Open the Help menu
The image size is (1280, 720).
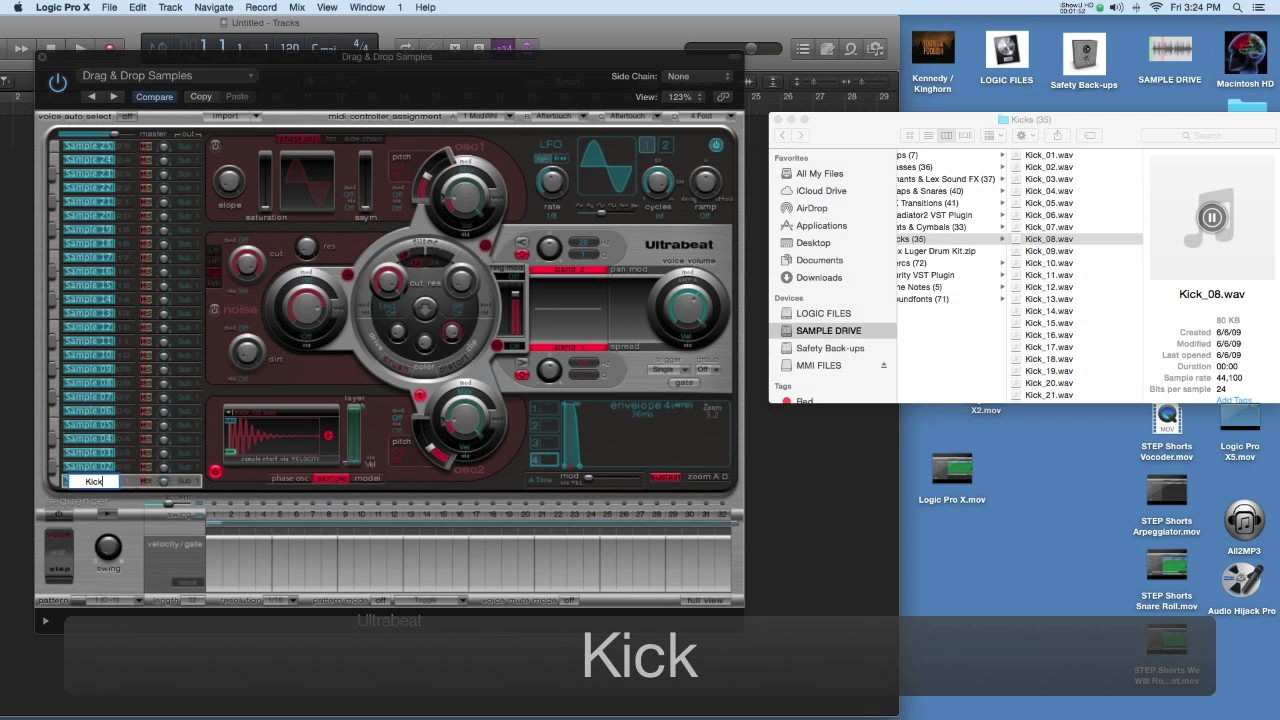click(425, 7)
